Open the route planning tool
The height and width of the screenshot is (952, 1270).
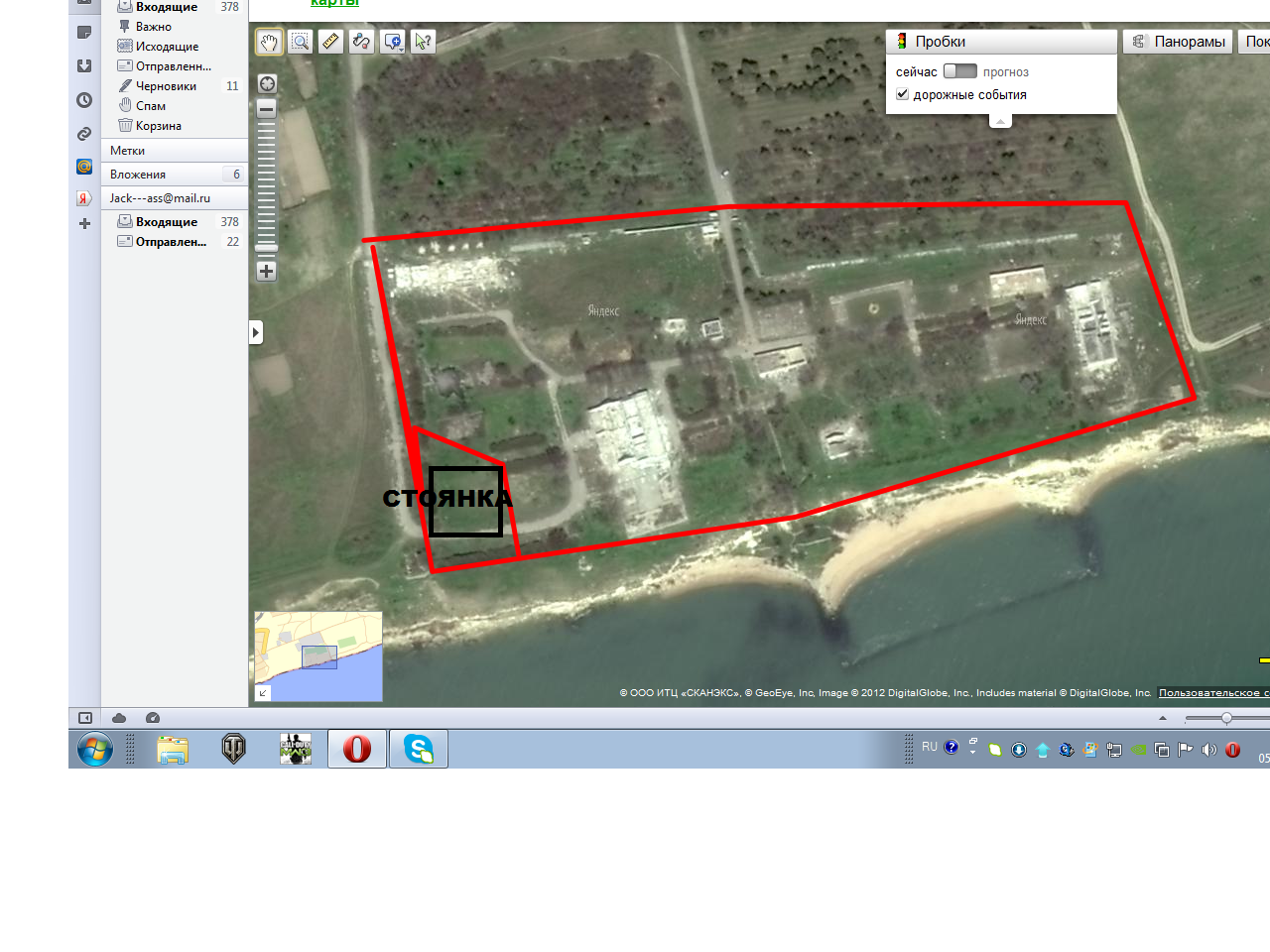coord(361,42)
